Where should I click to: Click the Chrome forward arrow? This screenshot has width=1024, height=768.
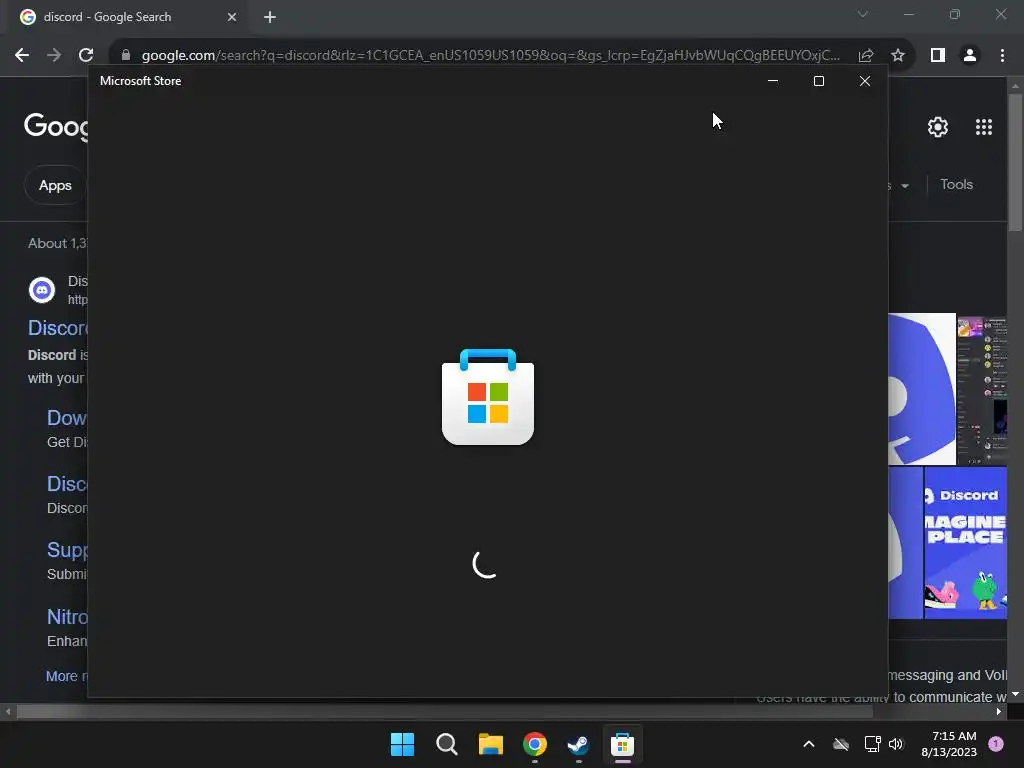[54, 56]
